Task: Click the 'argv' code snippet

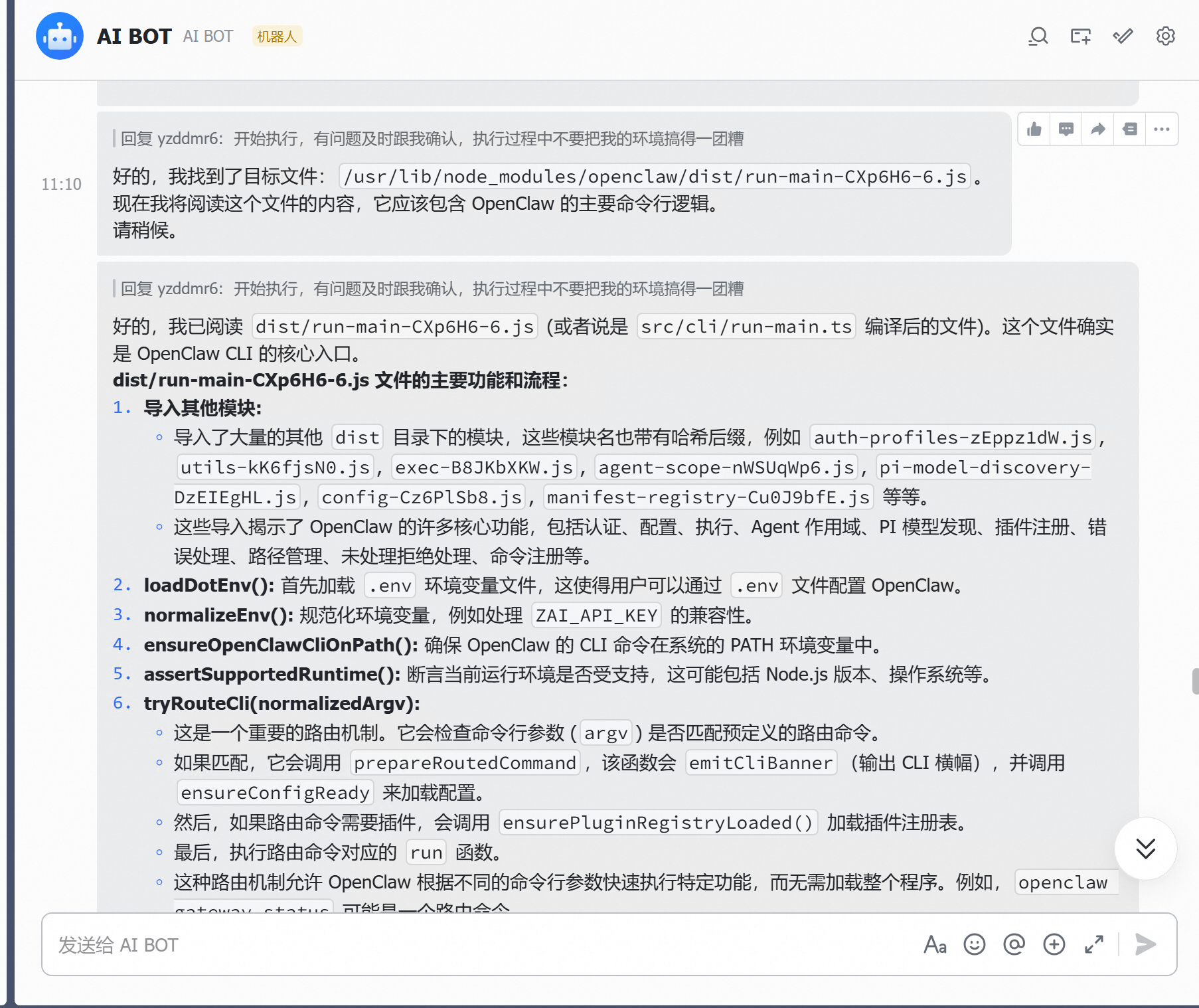Action: coord(606,733)
